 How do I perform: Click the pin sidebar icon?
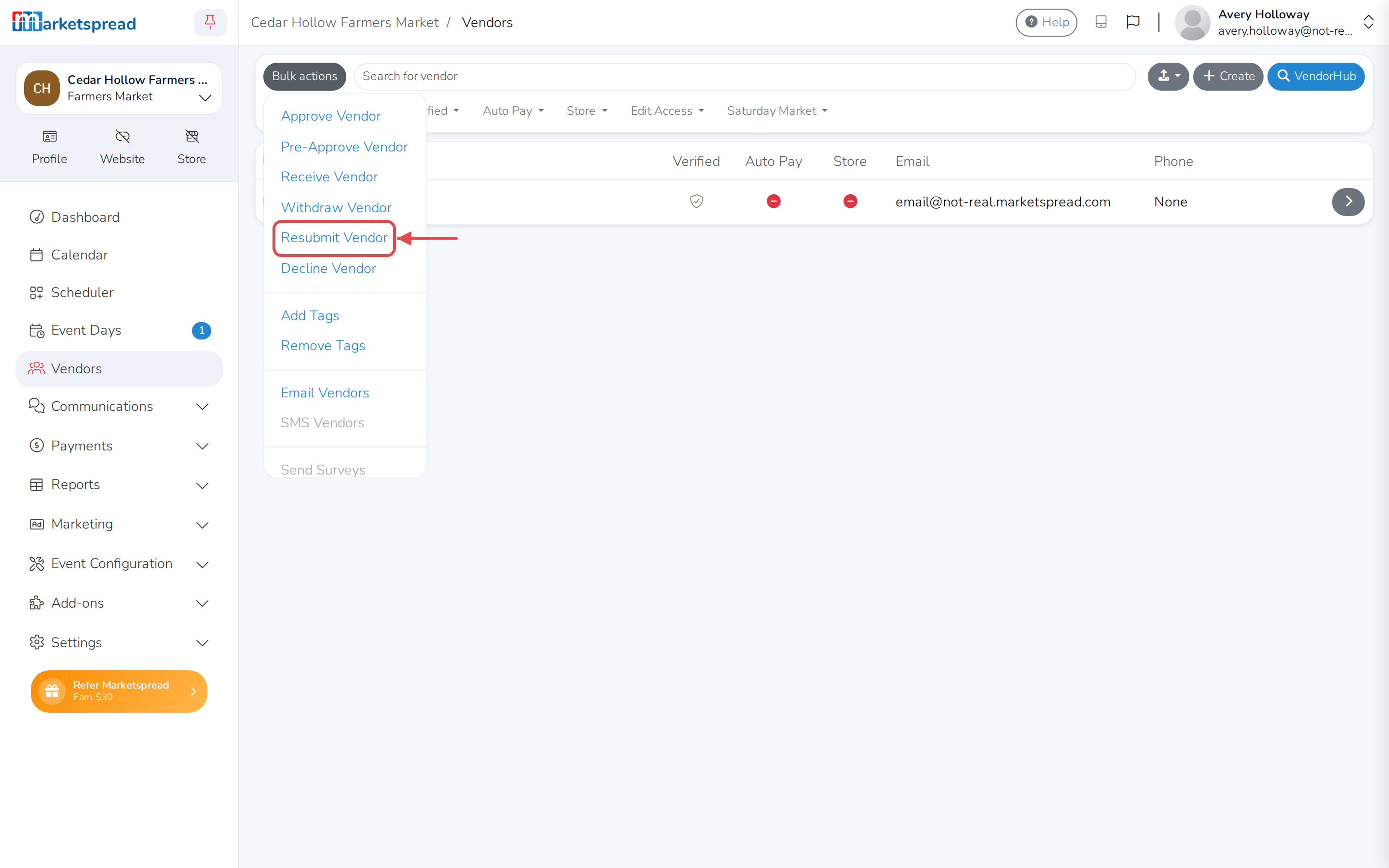tap(210, 22)
